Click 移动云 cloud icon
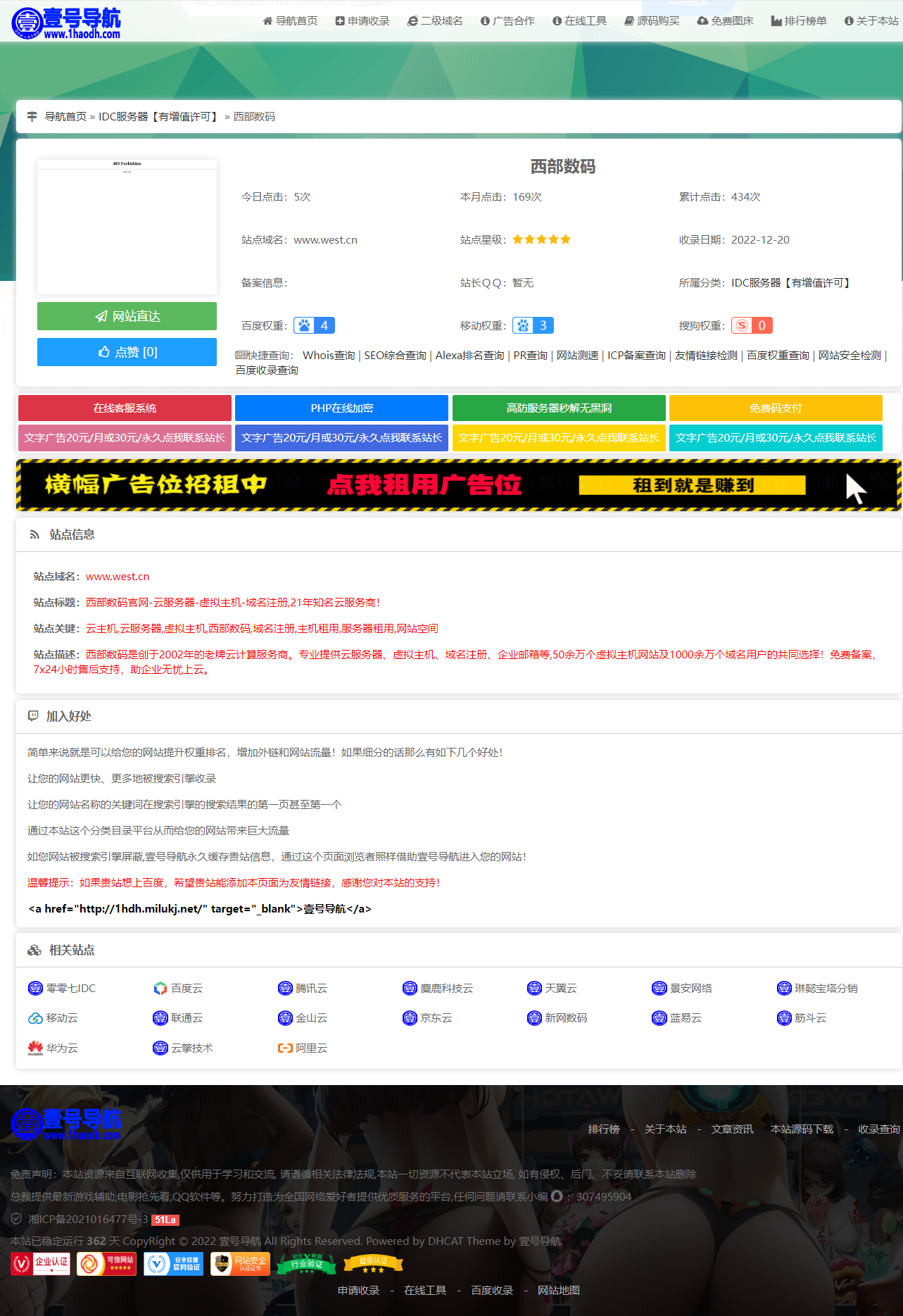903x1316 pixels. point(35,1018)
